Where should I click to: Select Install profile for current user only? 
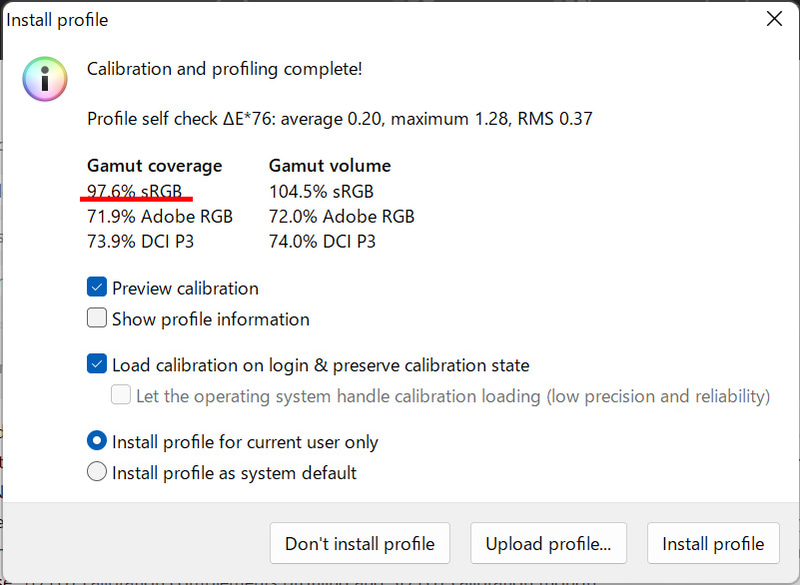point(96,441)
